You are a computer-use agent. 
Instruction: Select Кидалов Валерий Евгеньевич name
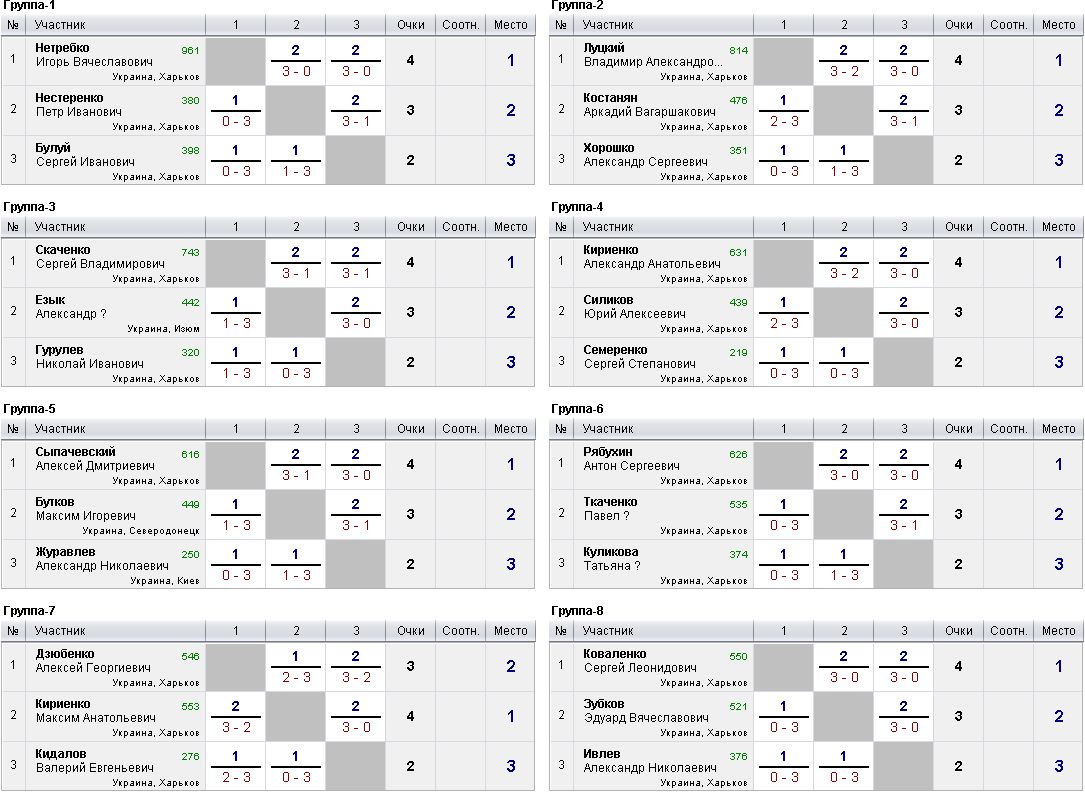[95, 760]
